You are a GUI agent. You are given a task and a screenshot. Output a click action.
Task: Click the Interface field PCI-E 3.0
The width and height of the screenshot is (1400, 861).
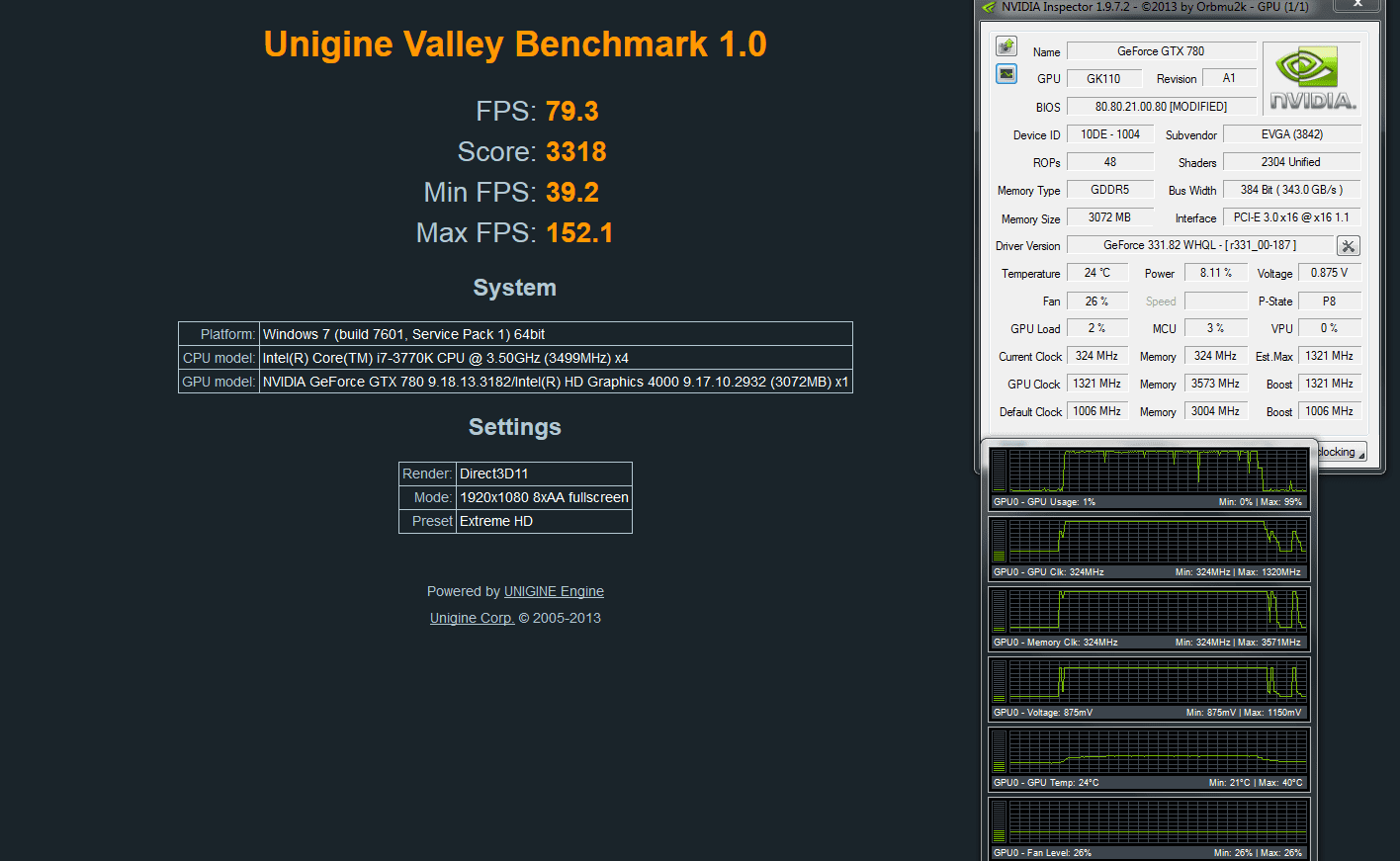[x=1292, y=217]
